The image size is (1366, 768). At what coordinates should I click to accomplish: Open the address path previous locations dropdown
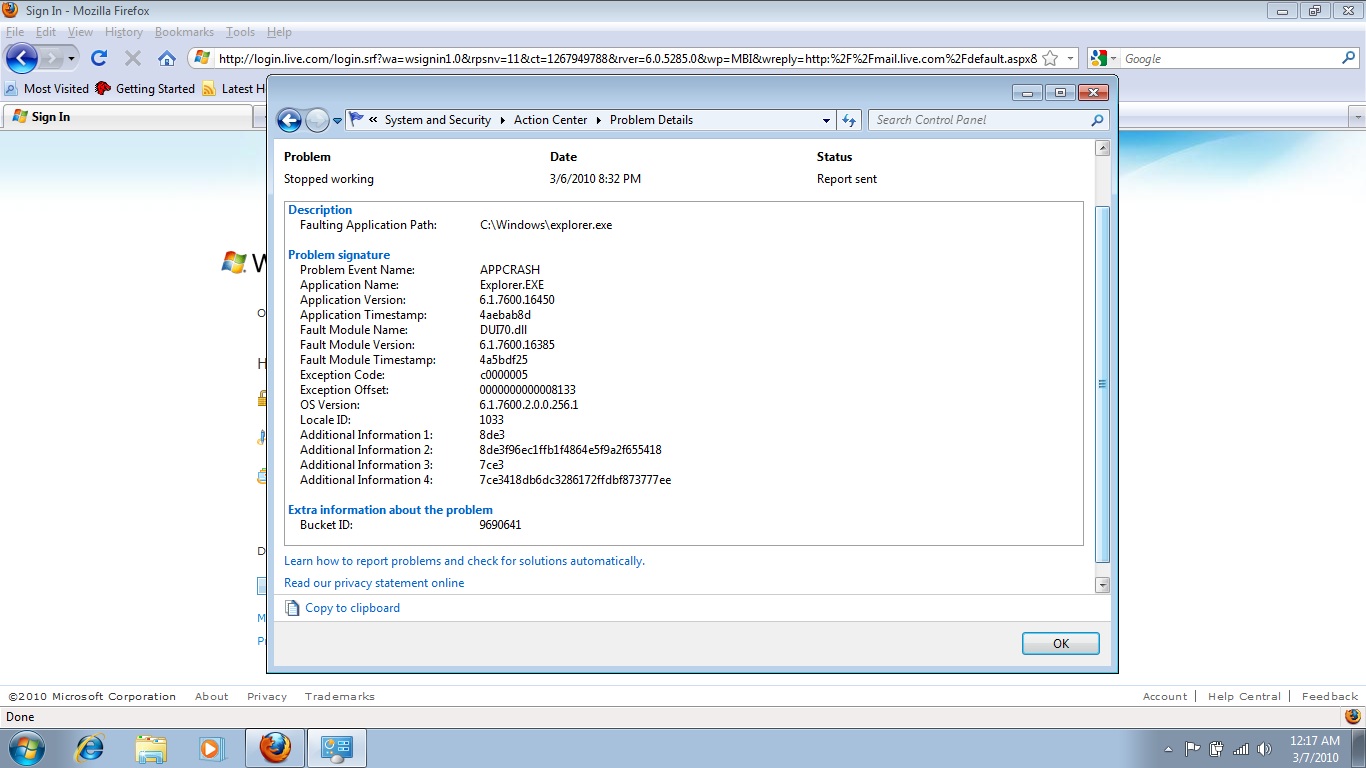826,120
